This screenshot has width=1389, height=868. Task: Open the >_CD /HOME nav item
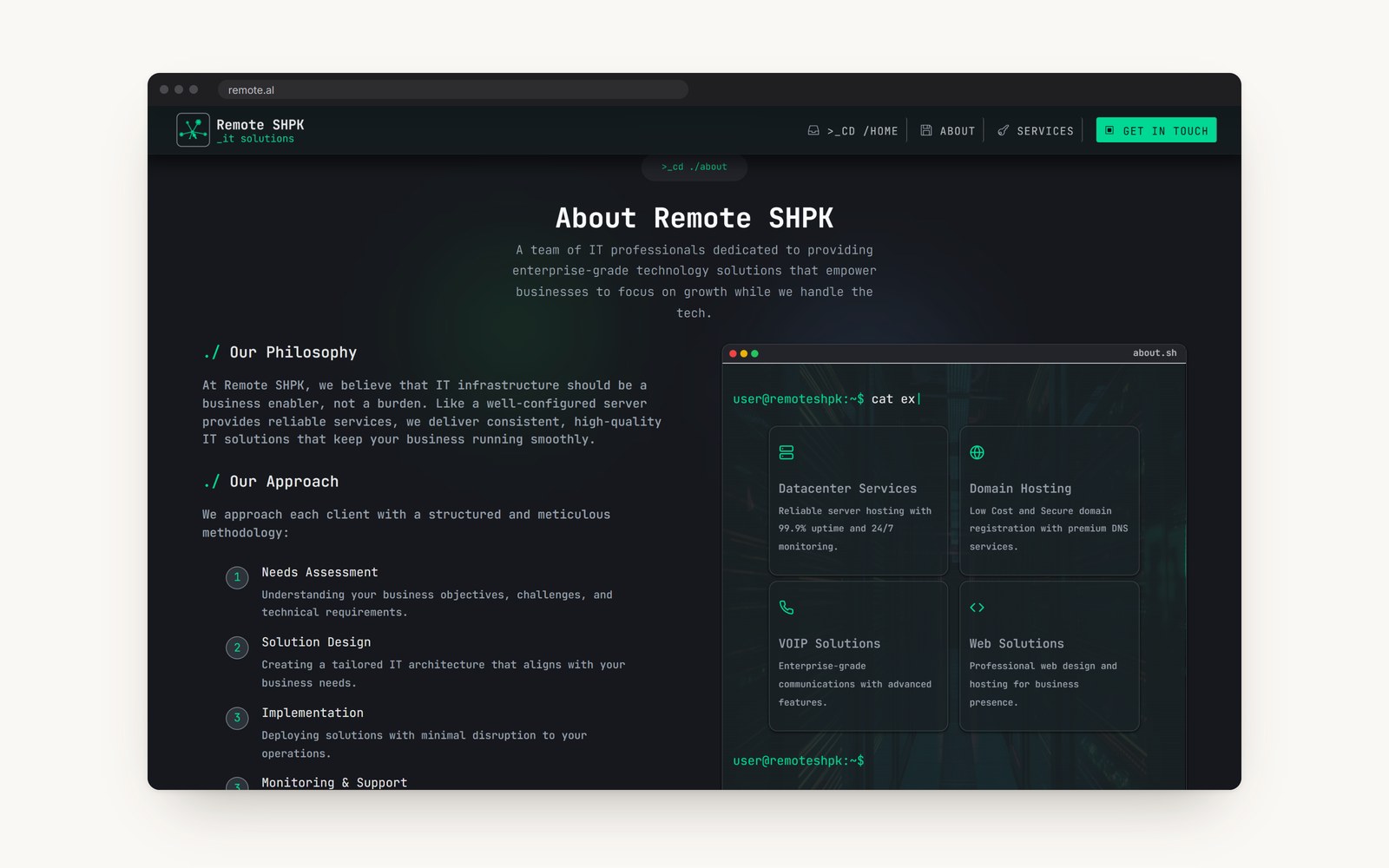(x=853, y=131)
